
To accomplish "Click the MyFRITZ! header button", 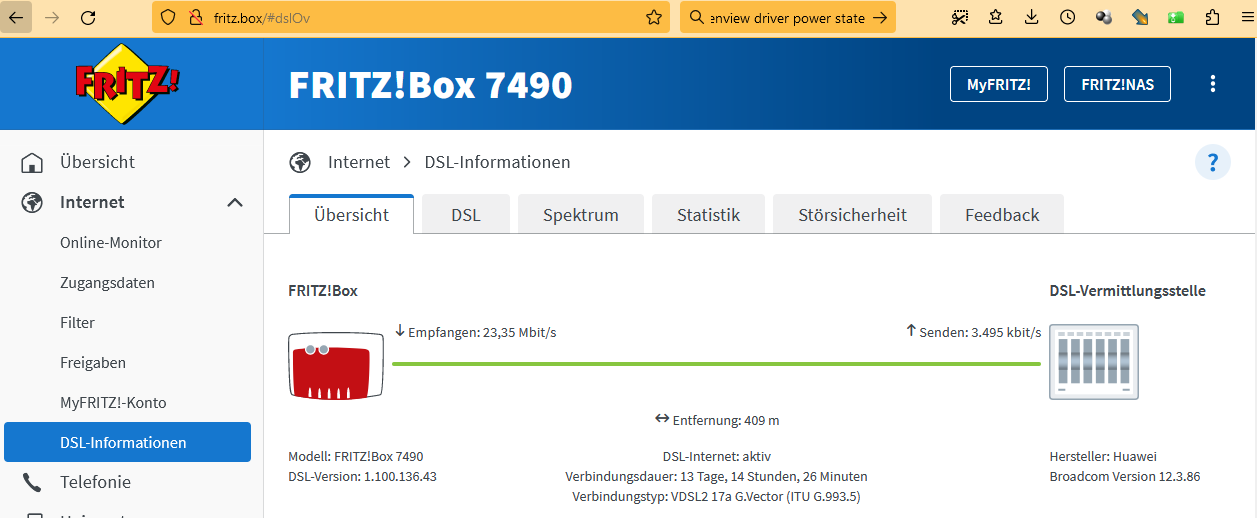I will click(x=999, y=85).
